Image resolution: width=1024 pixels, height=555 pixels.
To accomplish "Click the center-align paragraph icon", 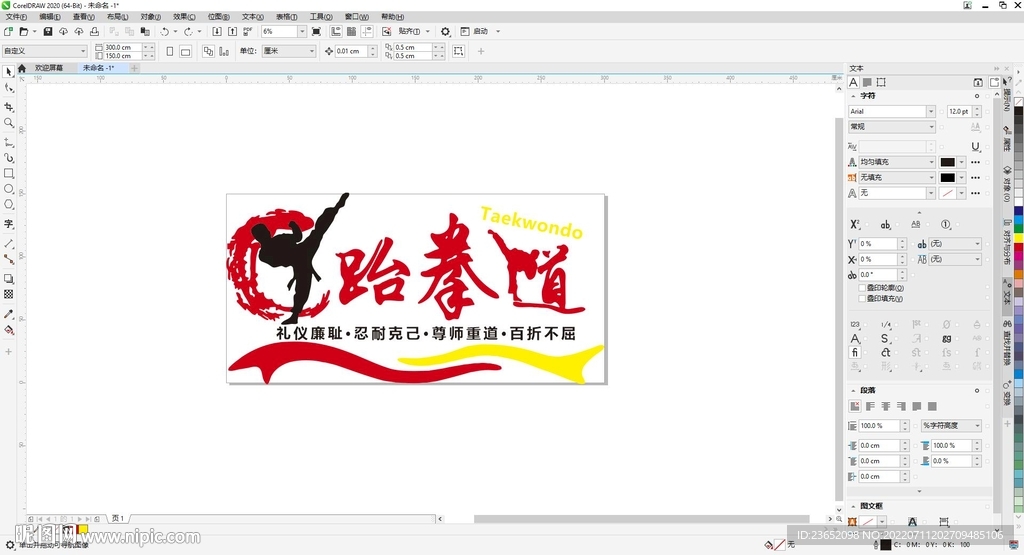I will pos(886,406).
